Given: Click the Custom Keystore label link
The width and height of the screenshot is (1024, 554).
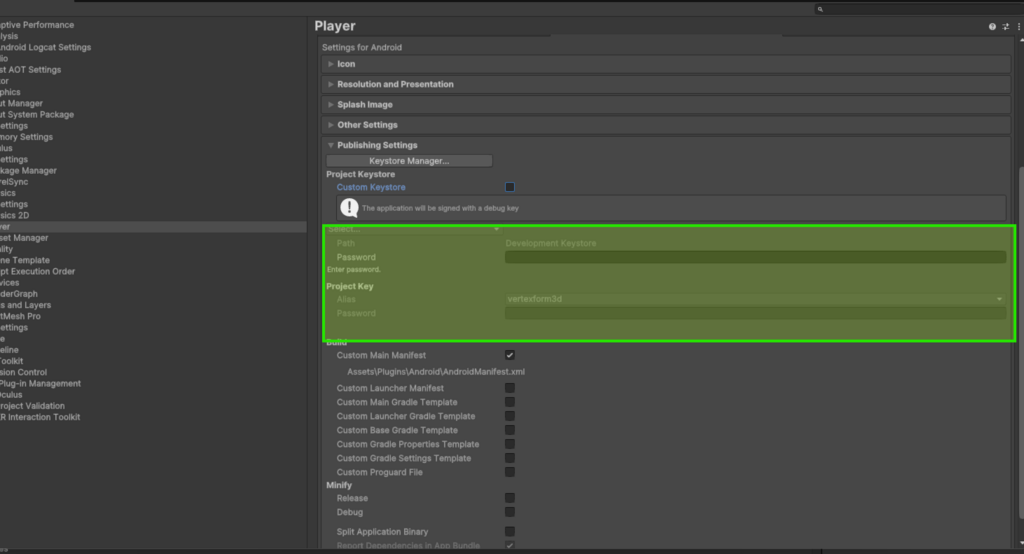Looking at the screenshot, I should tap(371, 188).
